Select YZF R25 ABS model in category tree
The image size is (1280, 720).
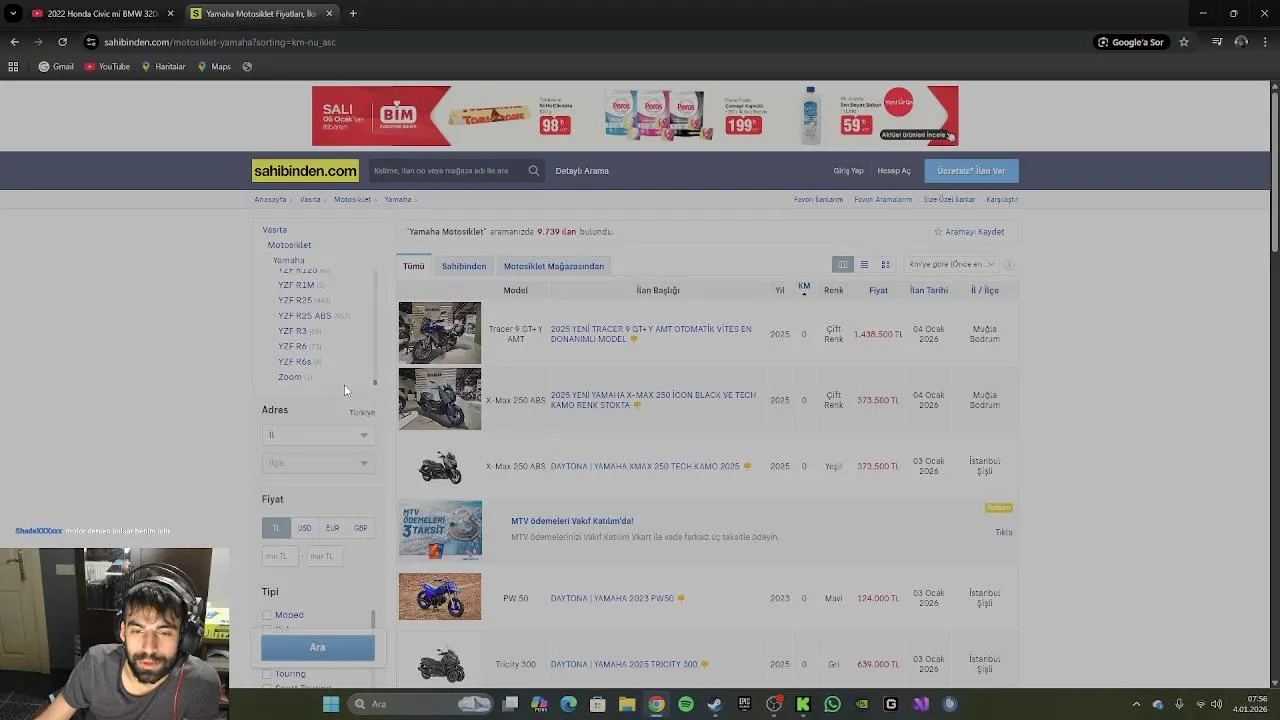(305, 316)
